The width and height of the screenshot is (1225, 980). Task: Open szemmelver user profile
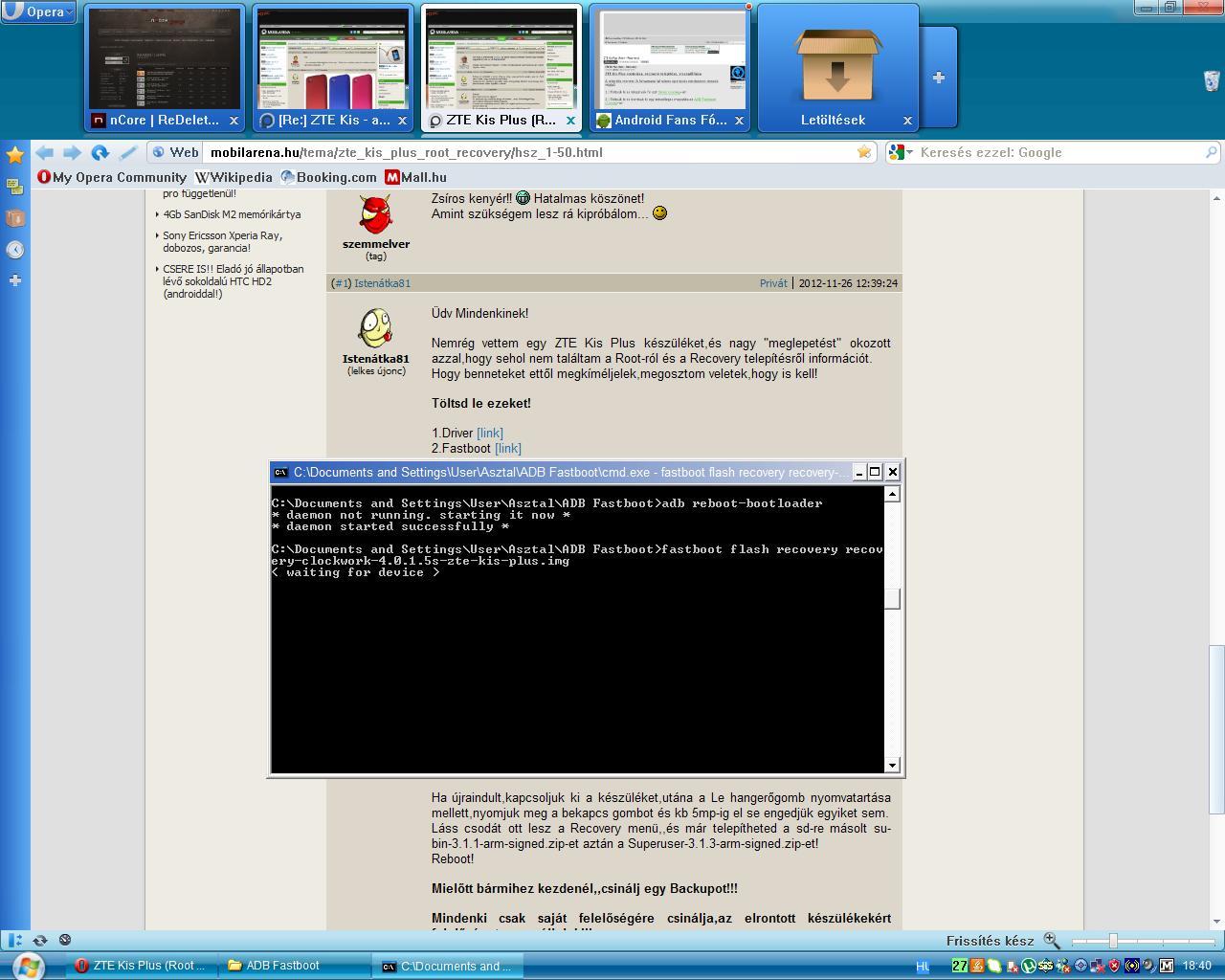click(376, 244)
